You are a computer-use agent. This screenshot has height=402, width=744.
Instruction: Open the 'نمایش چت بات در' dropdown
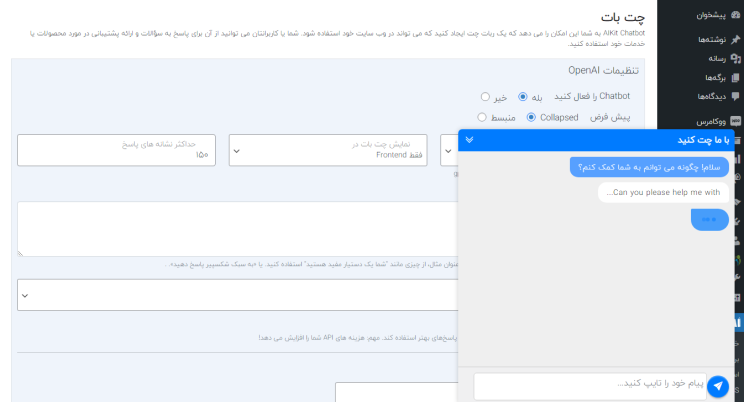coord(329,150)
